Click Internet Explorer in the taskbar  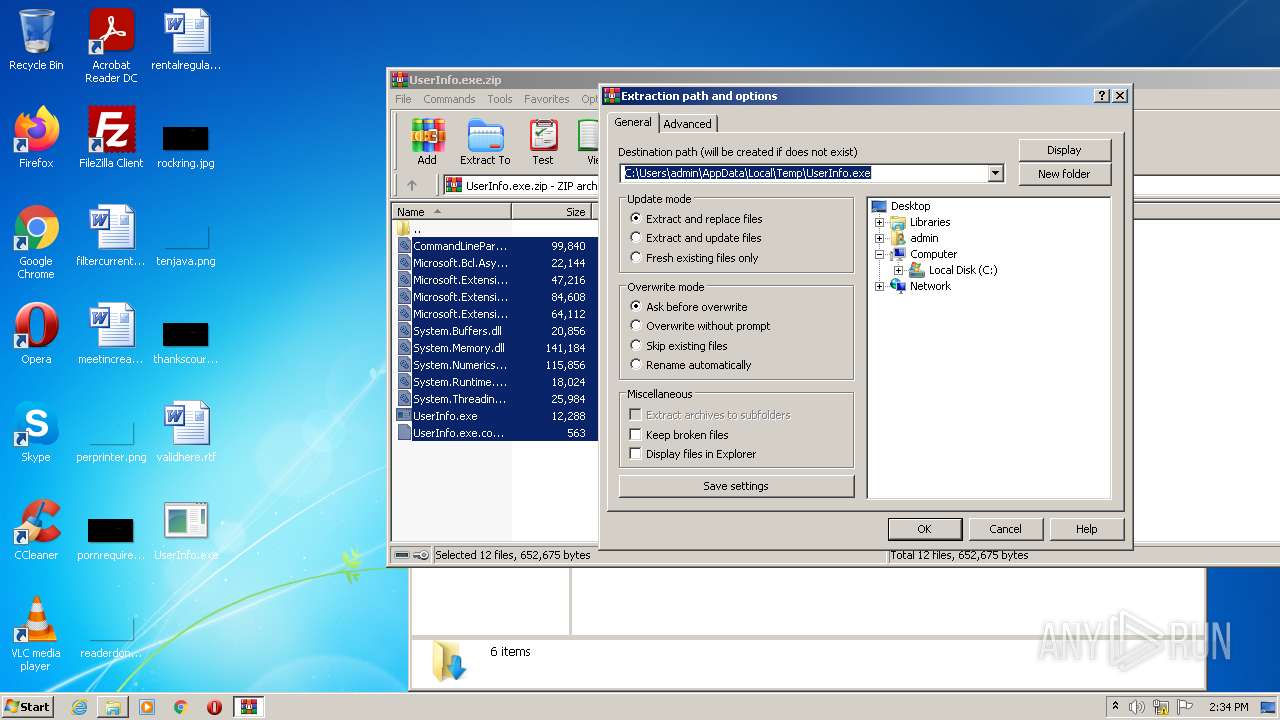pos(80,707)
